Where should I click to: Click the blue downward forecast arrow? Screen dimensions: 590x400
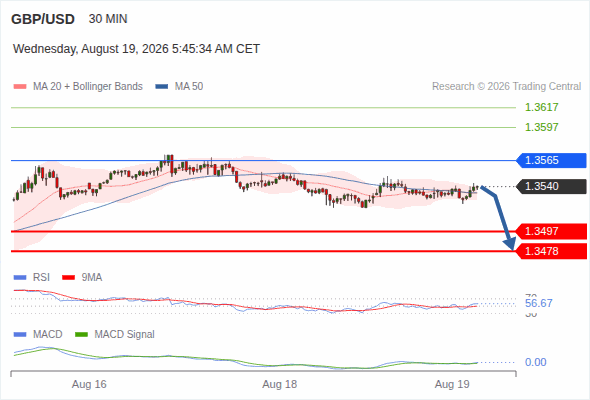point(499,217)
